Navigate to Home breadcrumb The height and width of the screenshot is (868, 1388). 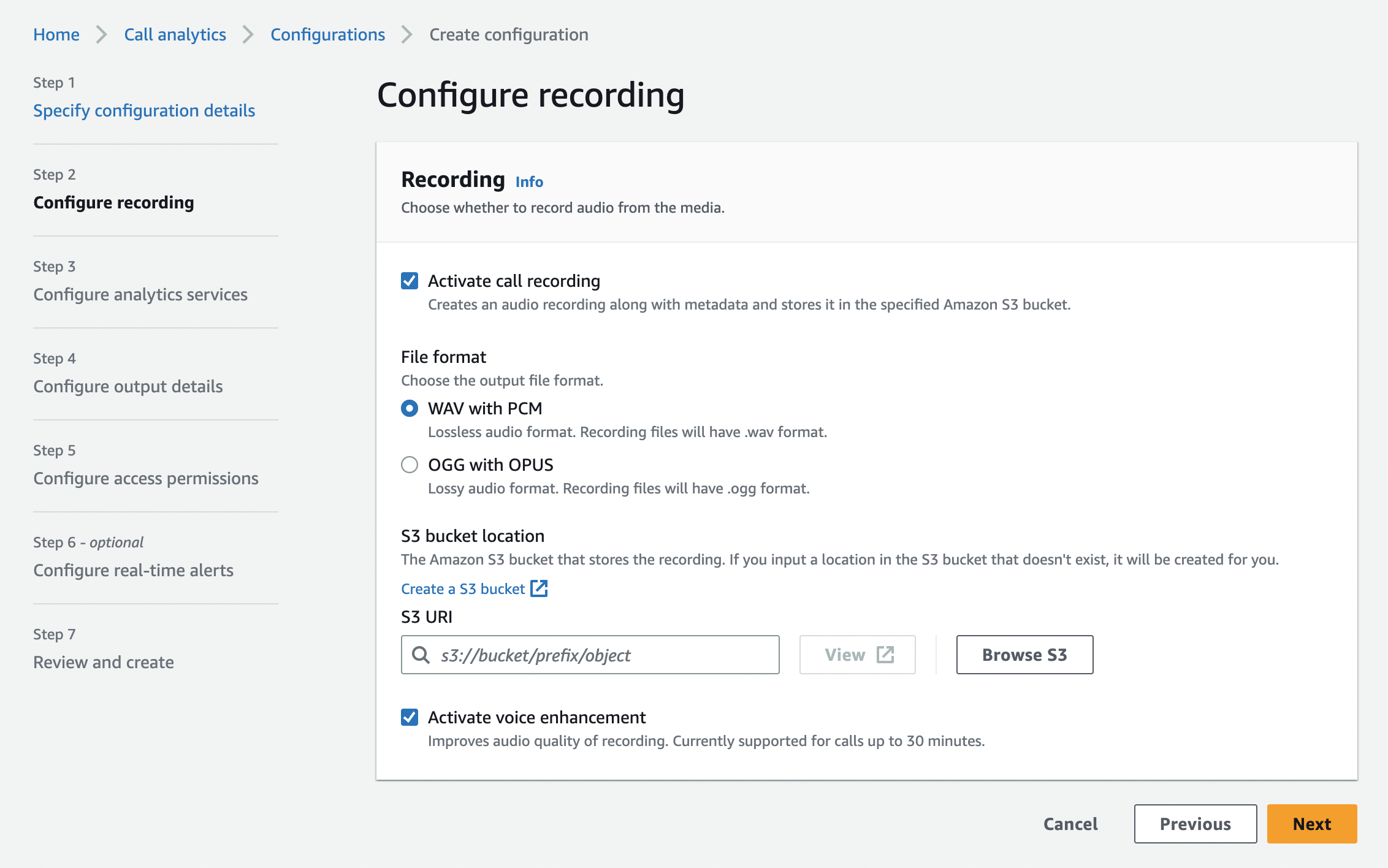pyautogui.click(x=56, y=34)
